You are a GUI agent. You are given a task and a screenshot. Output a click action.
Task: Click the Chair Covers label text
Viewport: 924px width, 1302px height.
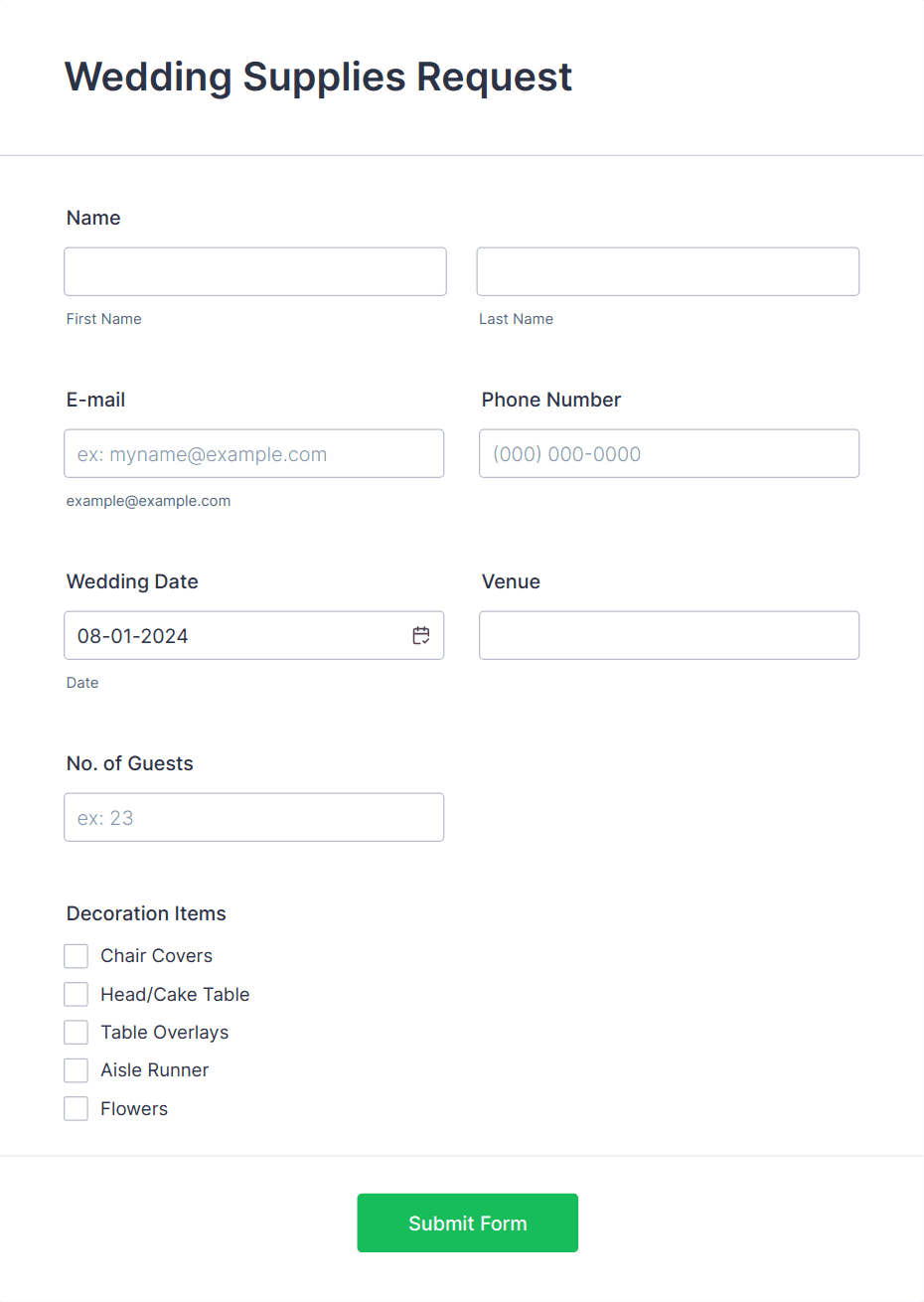click(x=157, y=956)
